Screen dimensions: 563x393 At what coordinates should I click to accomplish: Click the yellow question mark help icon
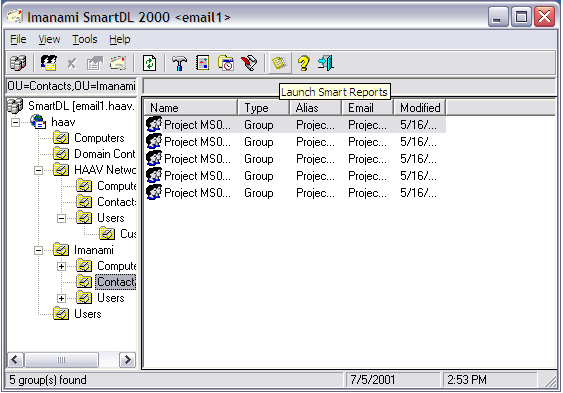(x=303, y=64)
